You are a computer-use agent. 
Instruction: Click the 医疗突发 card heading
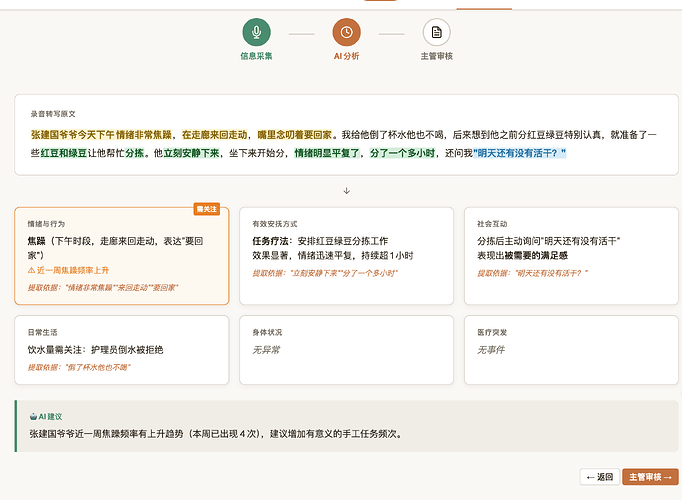492,333
